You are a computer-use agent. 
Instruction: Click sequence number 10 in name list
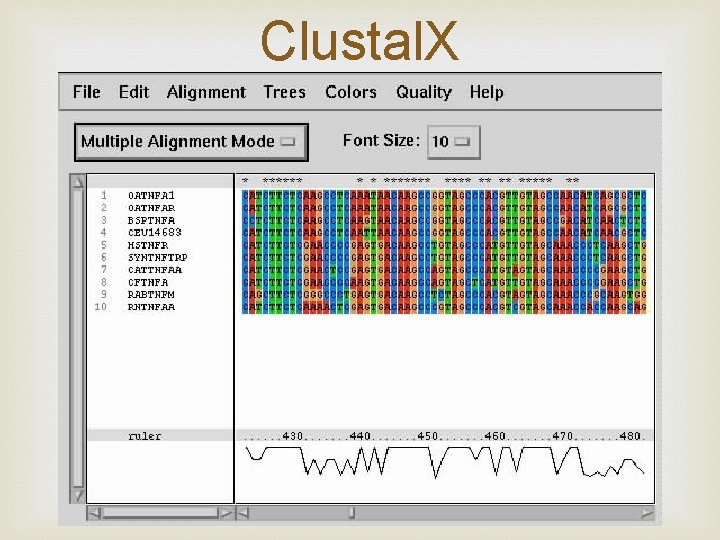(x=101, y=307)
